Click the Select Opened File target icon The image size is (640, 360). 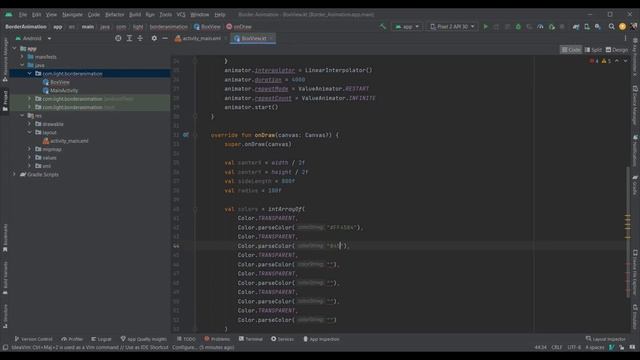click(118, 38)
